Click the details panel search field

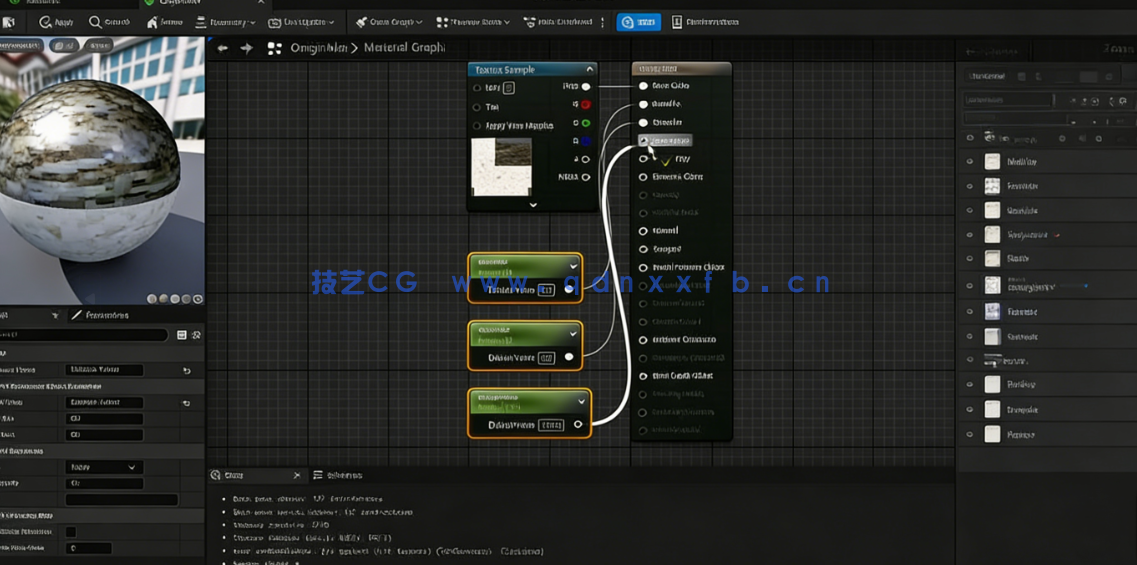point(83,335)
